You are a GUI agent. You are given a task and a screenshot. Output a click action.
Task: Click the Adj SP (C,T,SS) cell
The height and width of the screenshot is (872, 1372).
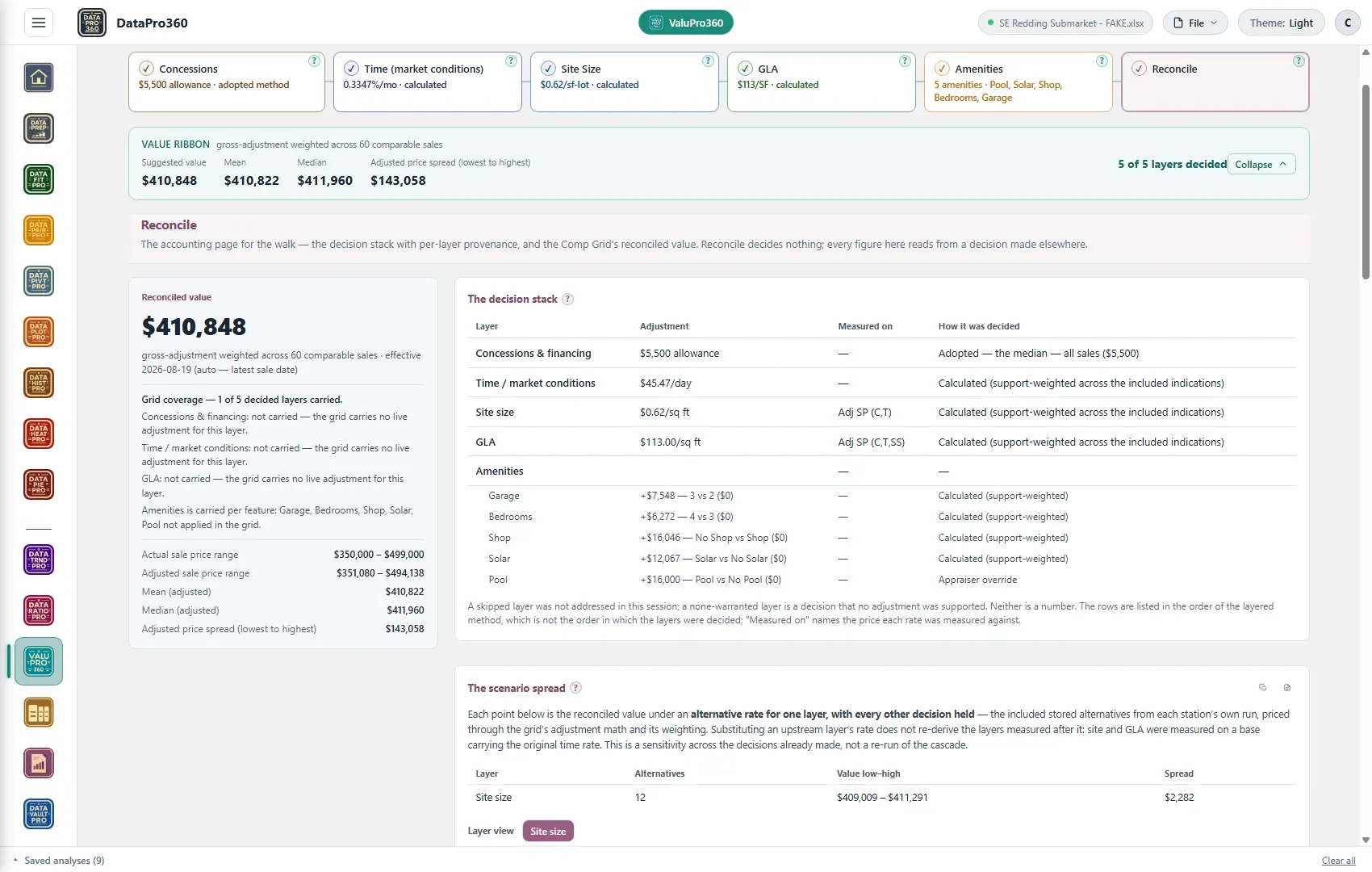click(871, 442)
